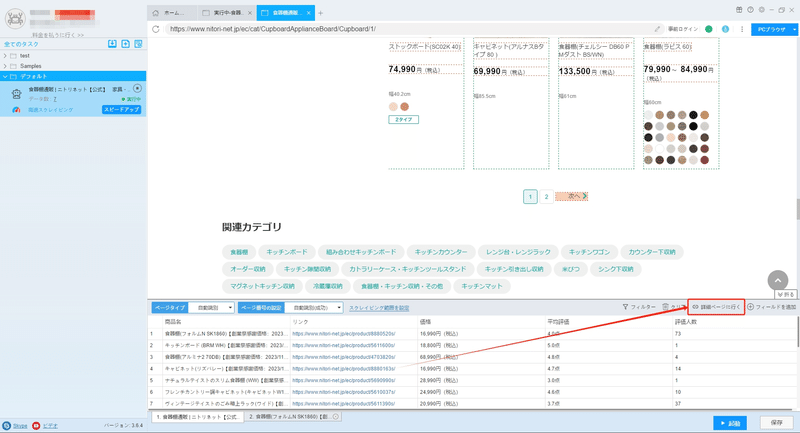Image resolution: width=800 pixels, height=433 pixels.
Task: Reload the page with refresh icon
Action: point(156,29)
